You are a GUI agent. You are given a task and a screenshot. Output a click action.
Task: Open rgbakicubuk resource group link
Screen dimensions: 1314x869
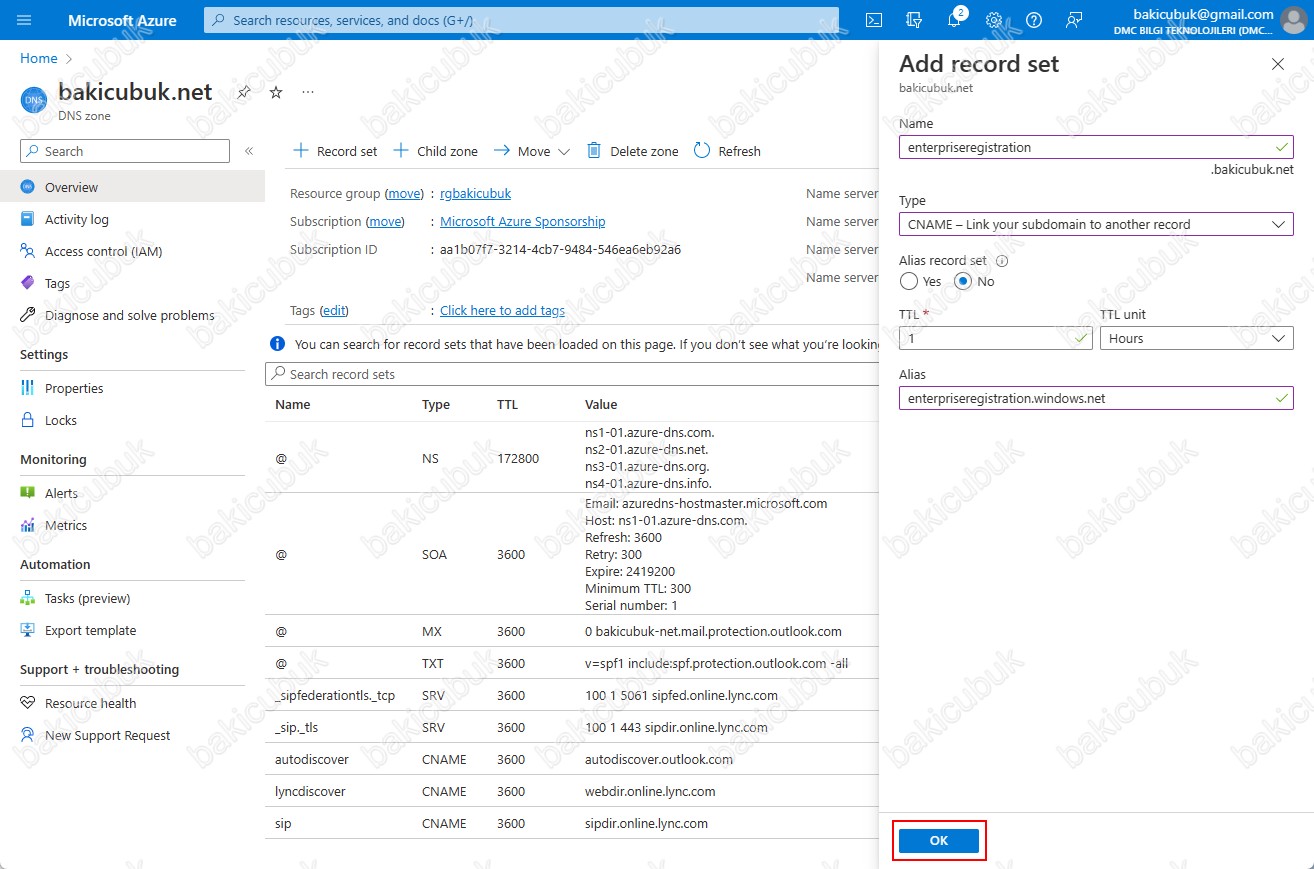point(475,193)
